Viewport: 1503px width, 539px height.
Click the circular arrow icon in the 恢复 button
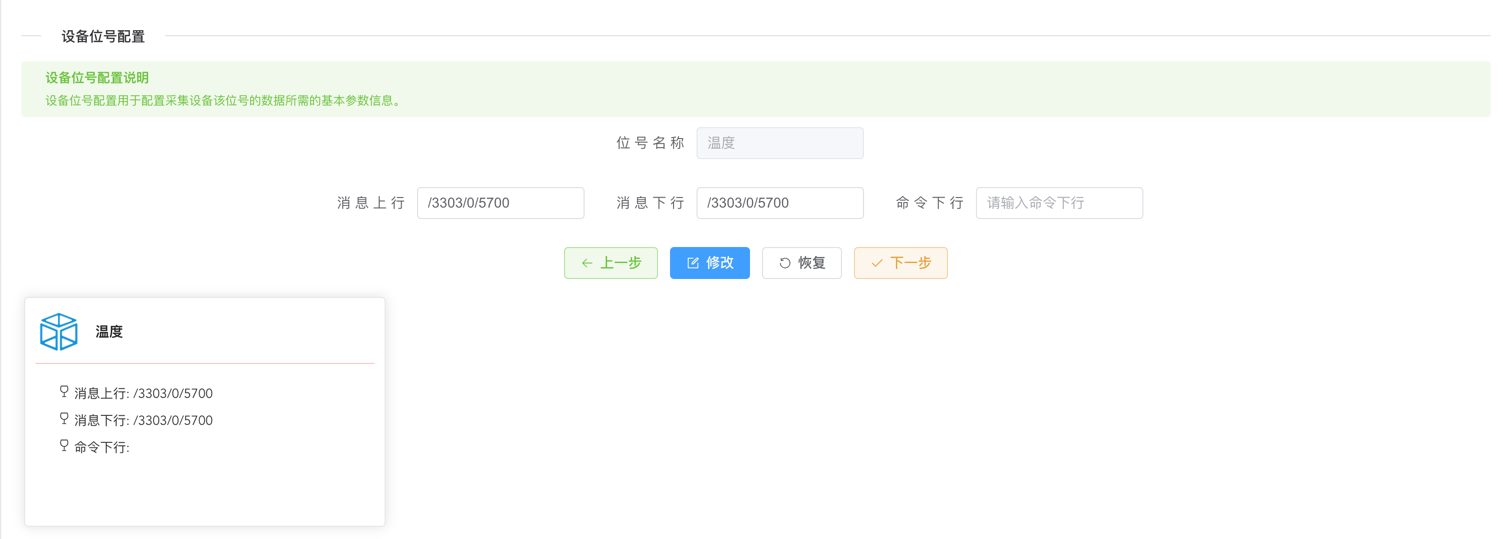click(785, 263)
